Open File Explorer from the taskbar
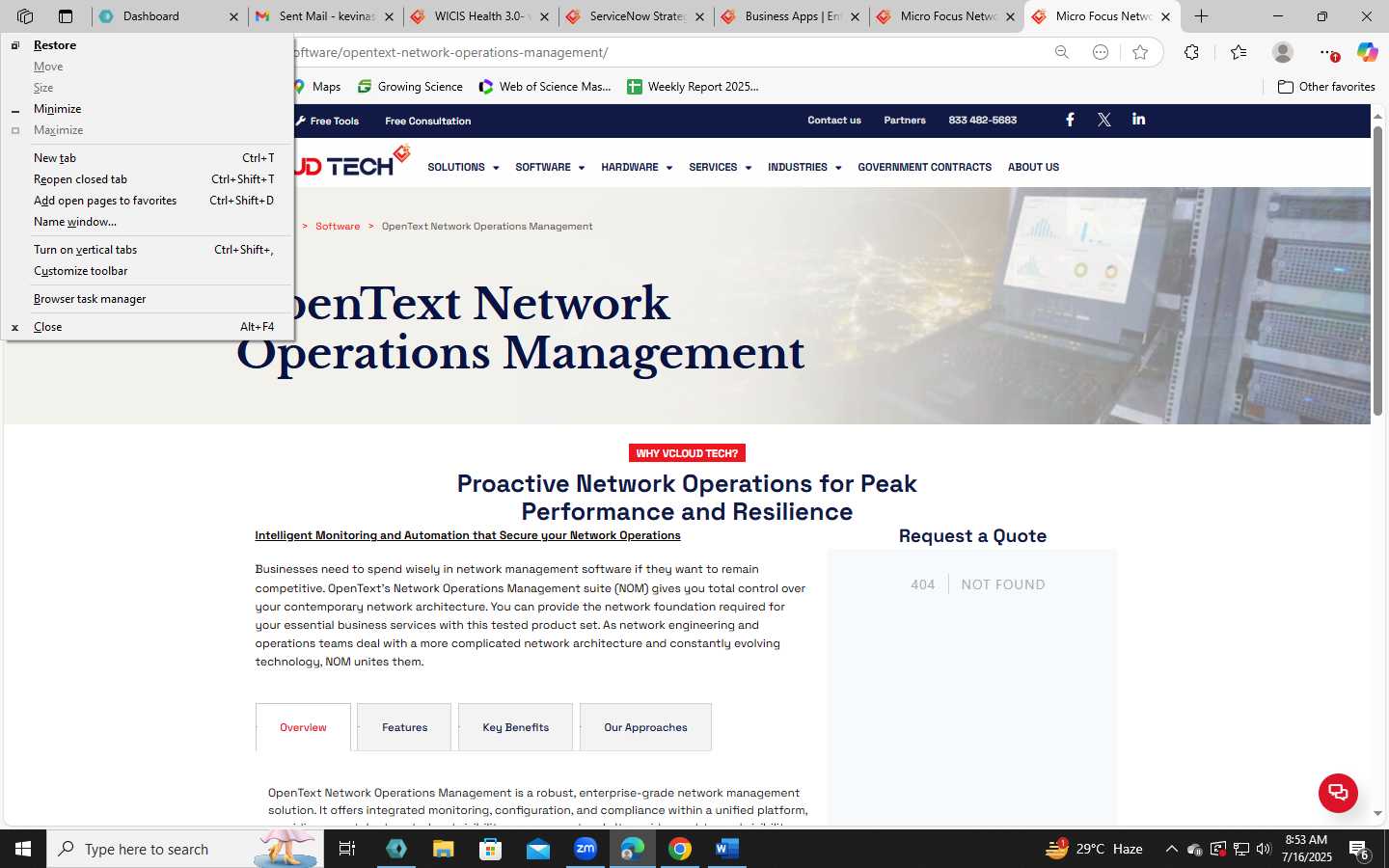 coord(443,849)
